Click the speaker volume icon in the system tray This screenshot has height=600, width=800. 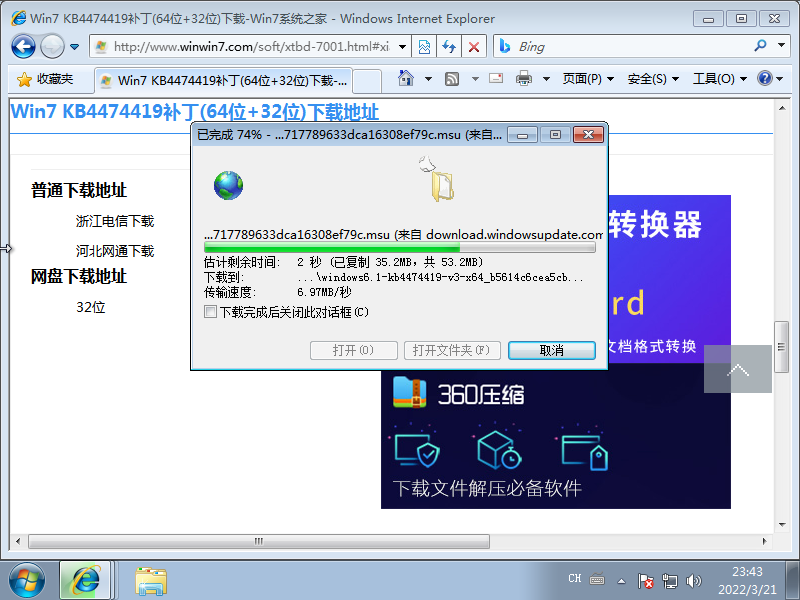(x=694, y=580)
